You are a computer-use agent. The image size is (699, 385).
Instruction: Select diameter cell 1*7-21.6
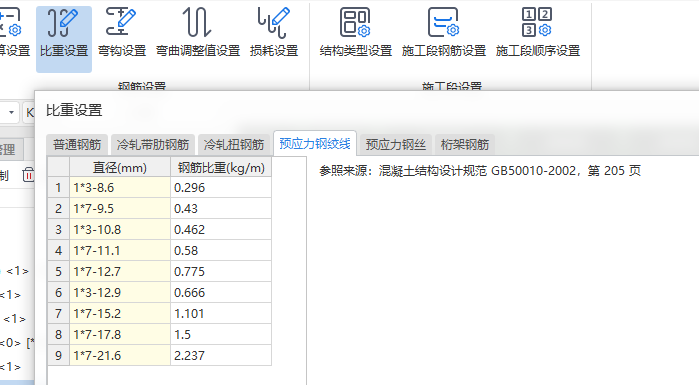(120, 355)
